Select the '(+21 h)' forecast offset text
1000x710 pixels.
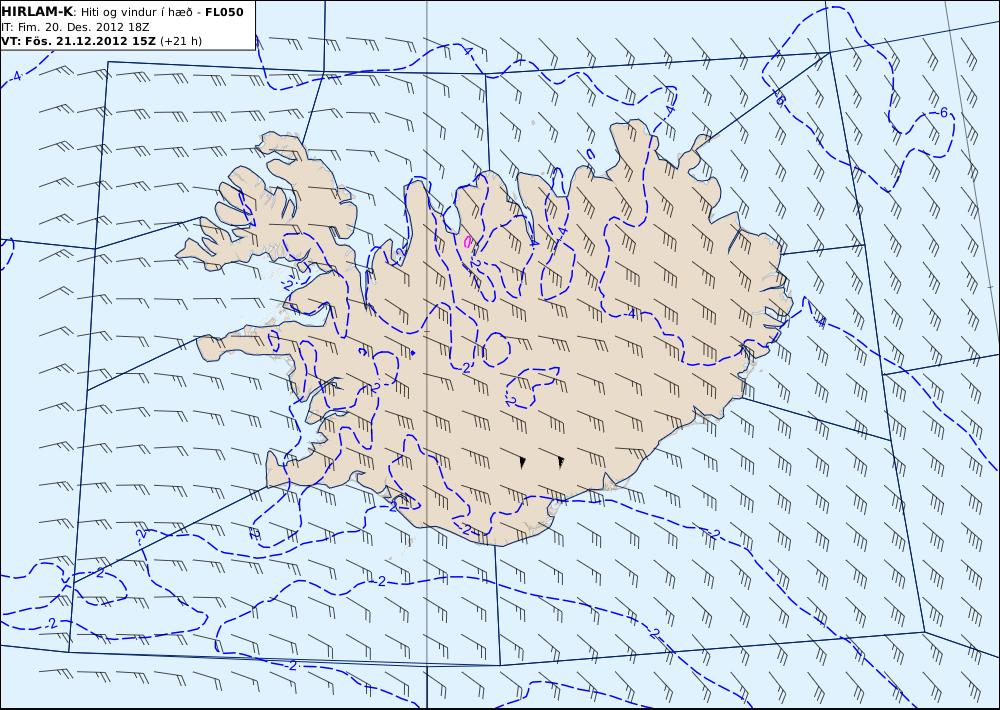pos(181,41)
